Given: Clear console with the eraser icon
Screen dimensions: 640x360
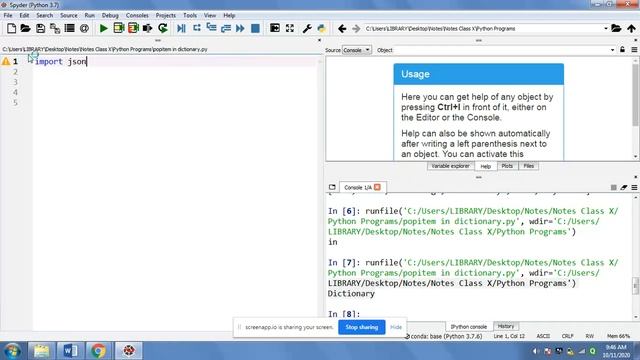Looking at the screenshot, I should [624, 187].
